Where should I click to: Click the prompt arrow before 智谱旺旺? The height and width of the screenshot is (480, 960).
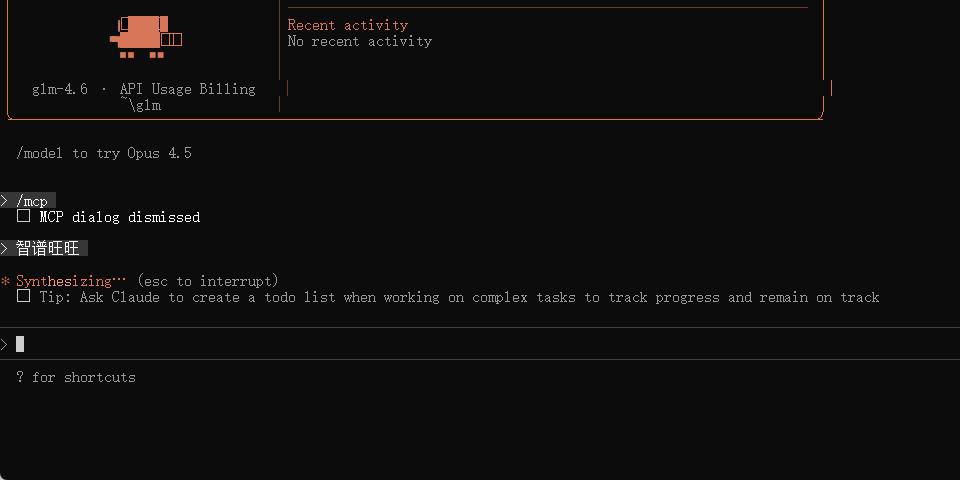[x=5, y=248]
